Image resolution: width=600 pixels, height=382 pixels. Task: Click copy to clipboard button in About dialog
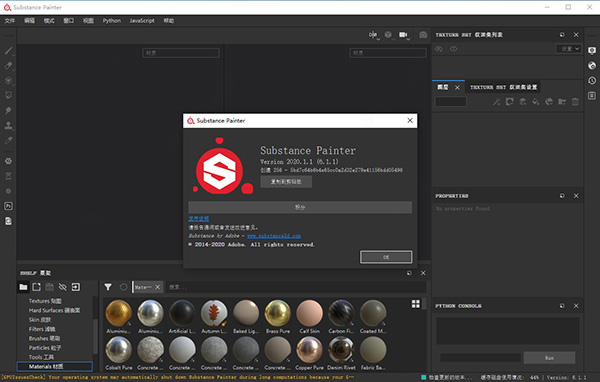tap(286, 182)
